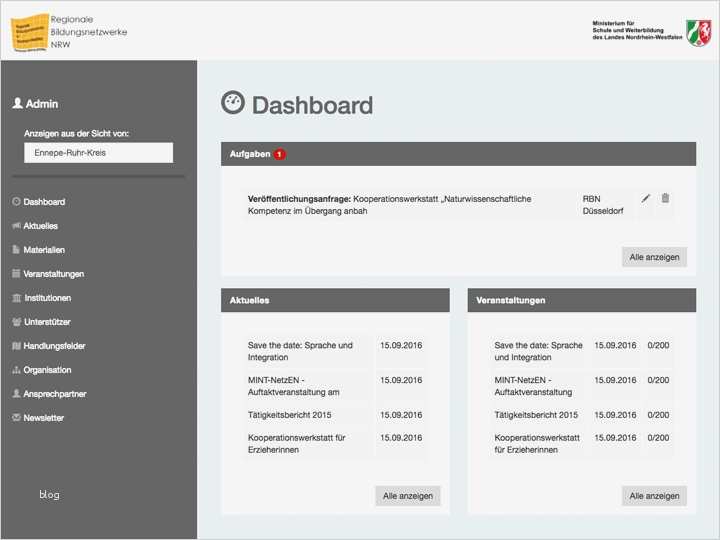The image size is (720, 540).
Task: Open the blog link in sidebar
Action: coord(49,495)
